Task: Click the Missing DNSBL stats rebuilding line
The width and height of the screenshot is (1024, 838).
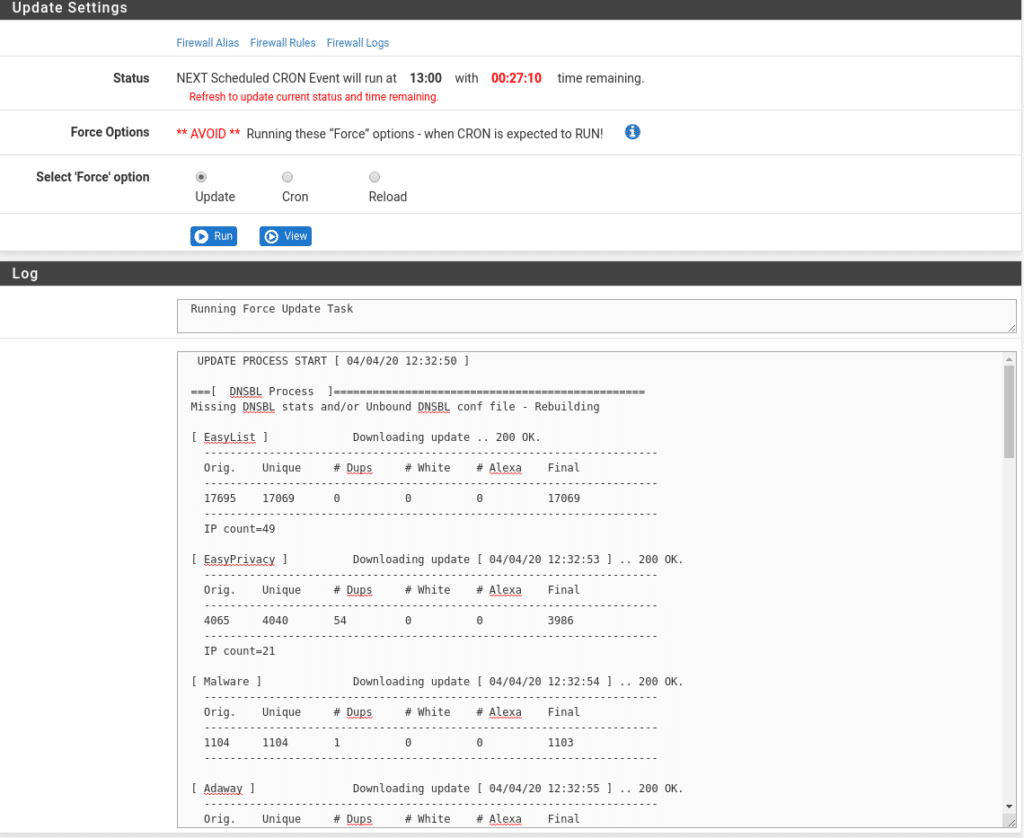Action: coord(395,406)
